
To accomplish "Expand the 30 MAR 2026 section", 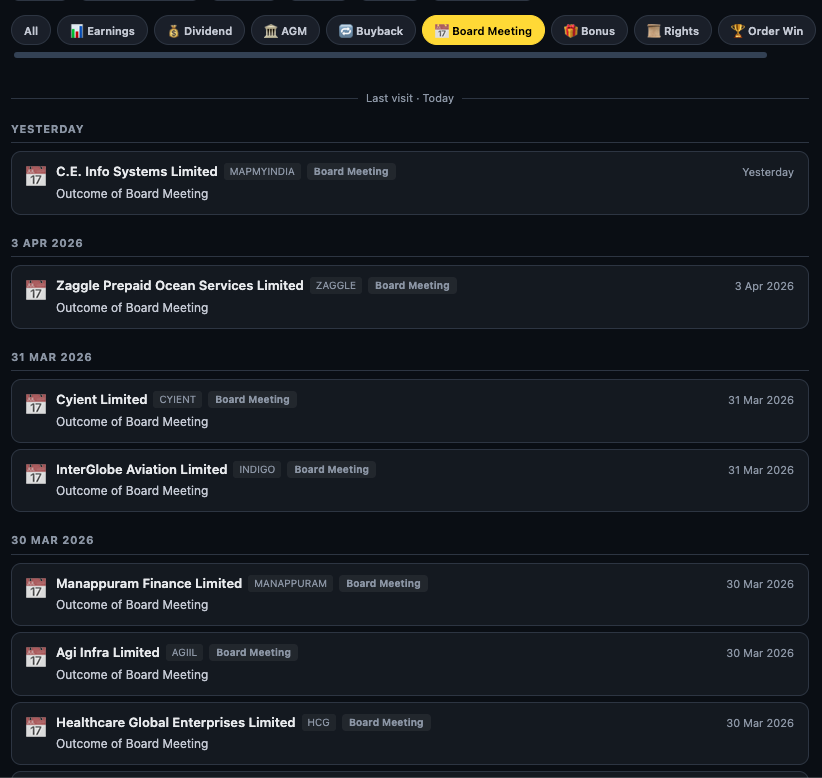I will coord(52,540).
